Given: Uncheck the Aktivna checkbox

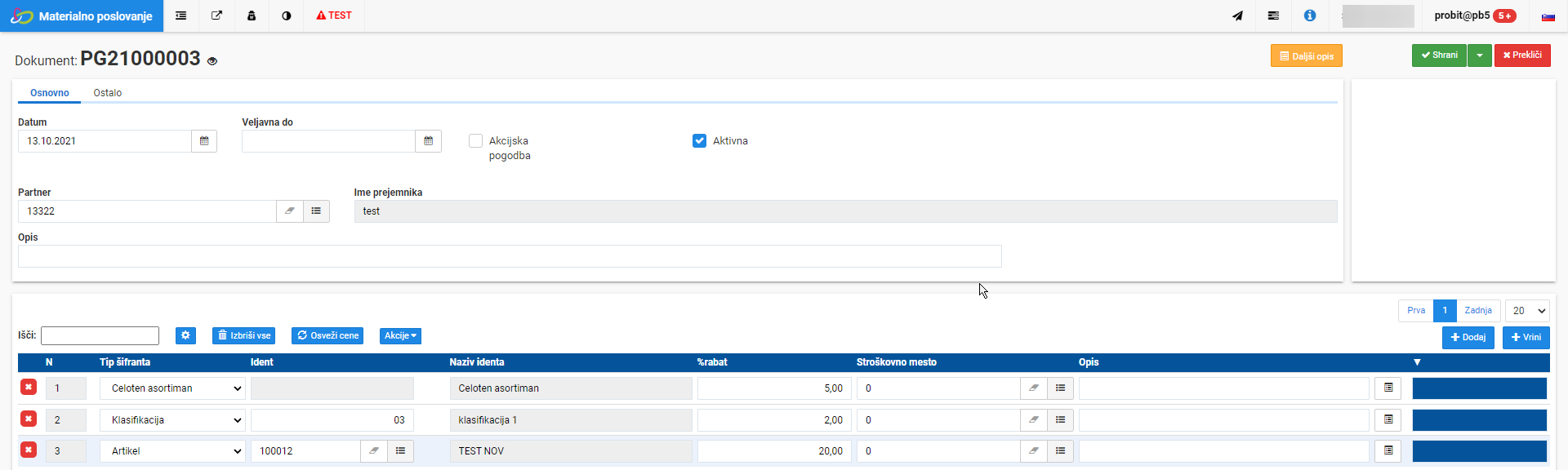Looking at the screenshot, I should [x=699, y=141].
